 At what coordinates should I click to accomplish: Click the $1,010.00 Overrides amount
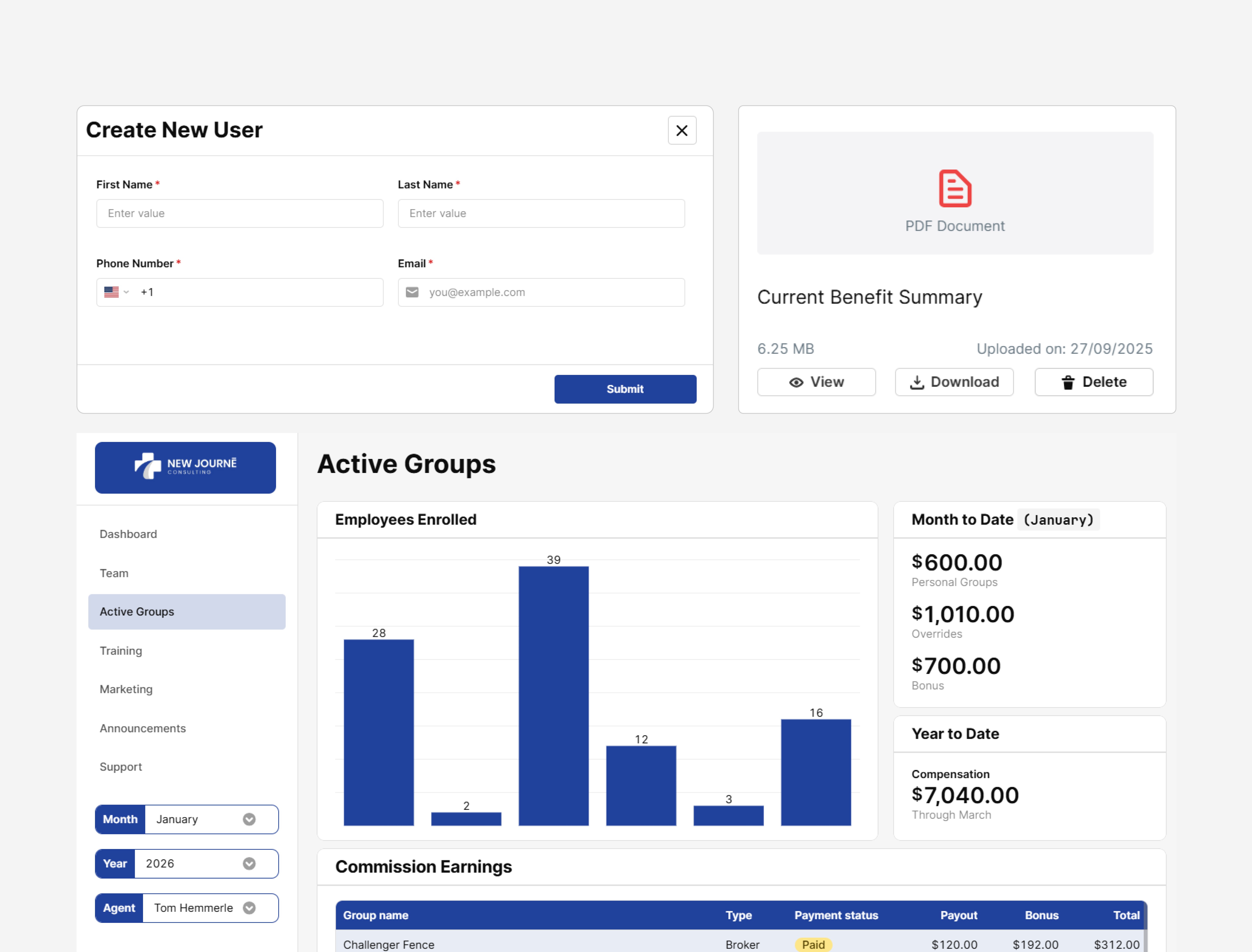click(x=963, y=614)
